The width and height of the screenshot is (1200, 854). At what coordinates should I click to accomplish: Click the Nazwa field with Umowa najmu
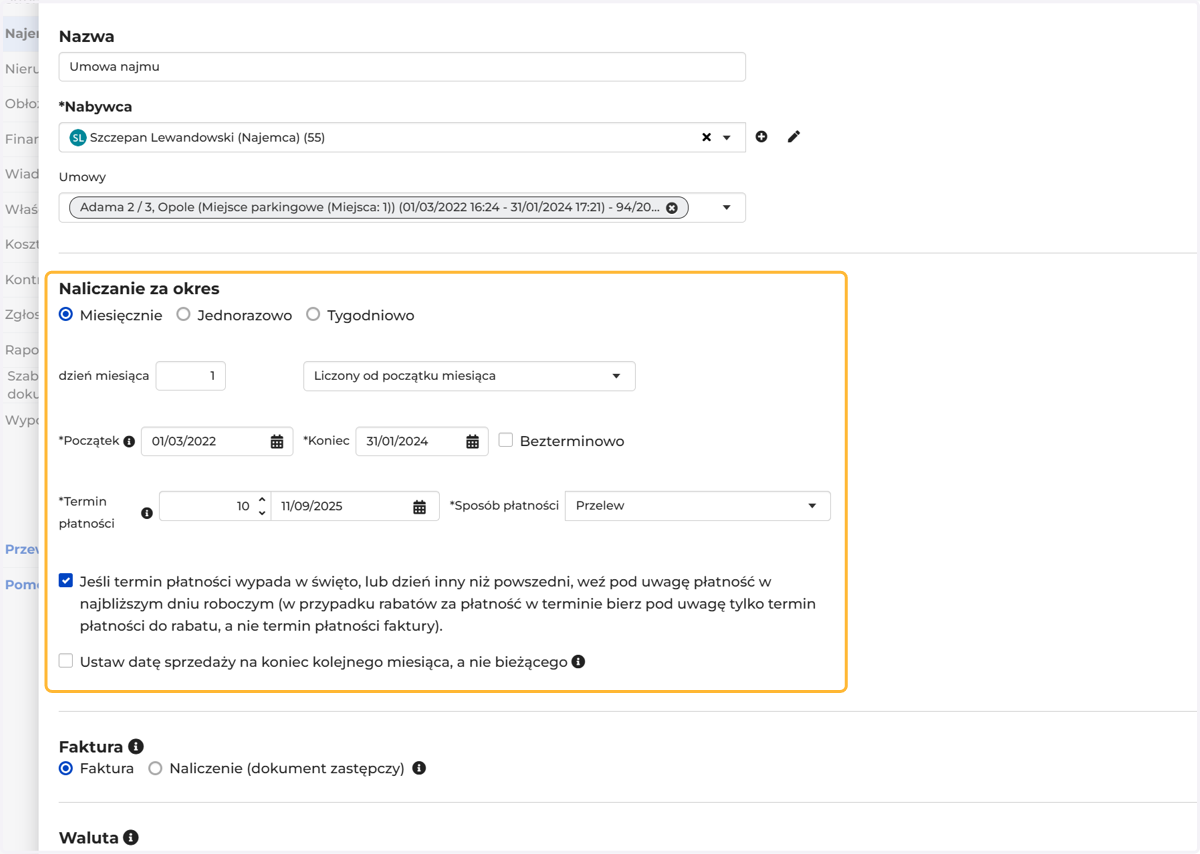(402, 67)
